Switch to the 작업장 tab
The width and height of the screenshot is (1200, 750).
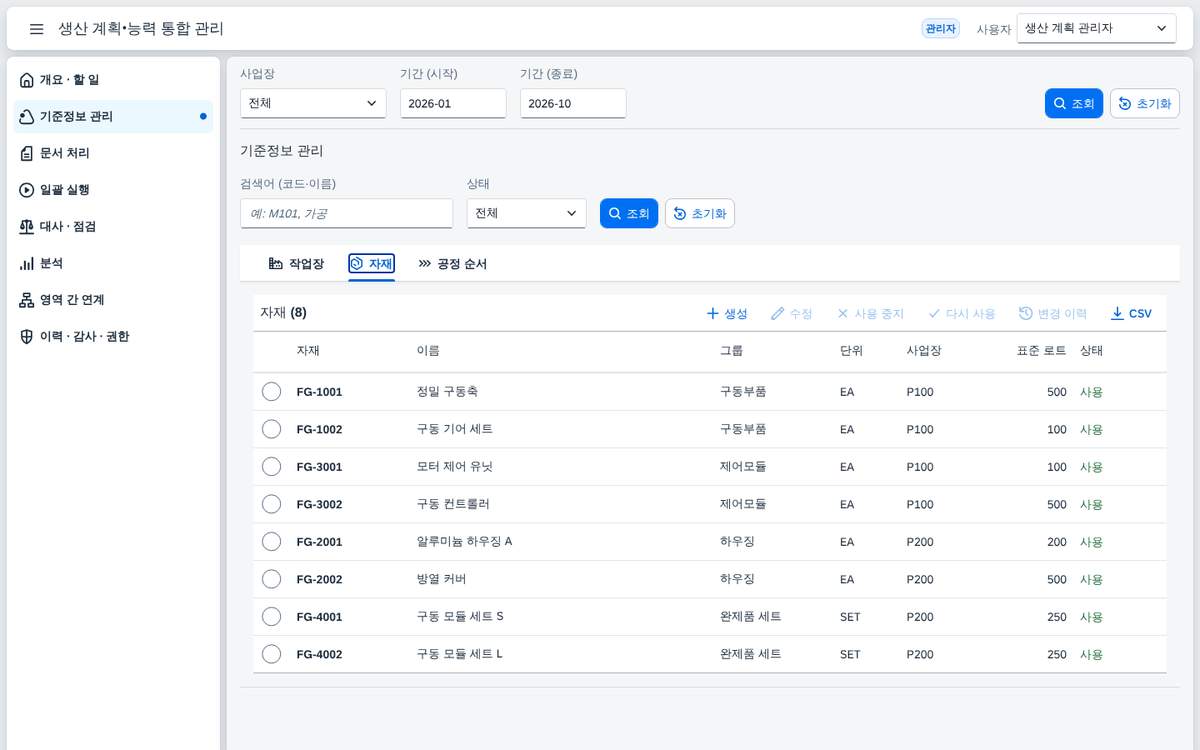click(x=296, y=264)
